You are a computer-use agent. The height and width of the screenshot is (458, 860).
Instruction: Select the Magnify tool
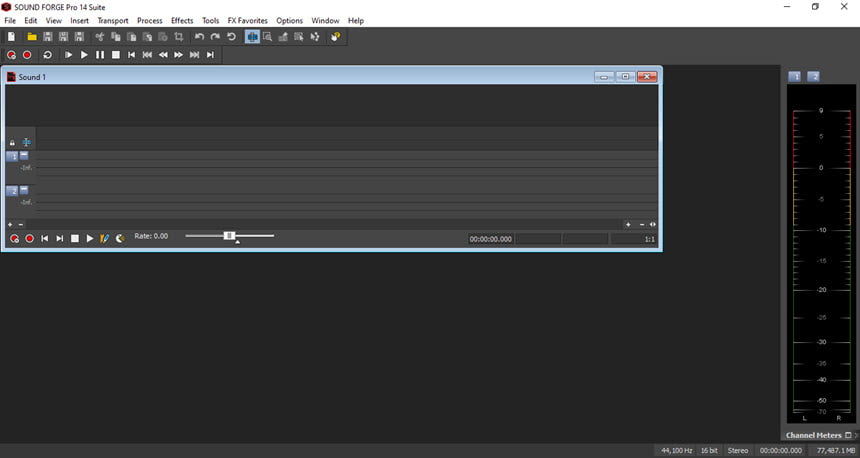(267, 37)
